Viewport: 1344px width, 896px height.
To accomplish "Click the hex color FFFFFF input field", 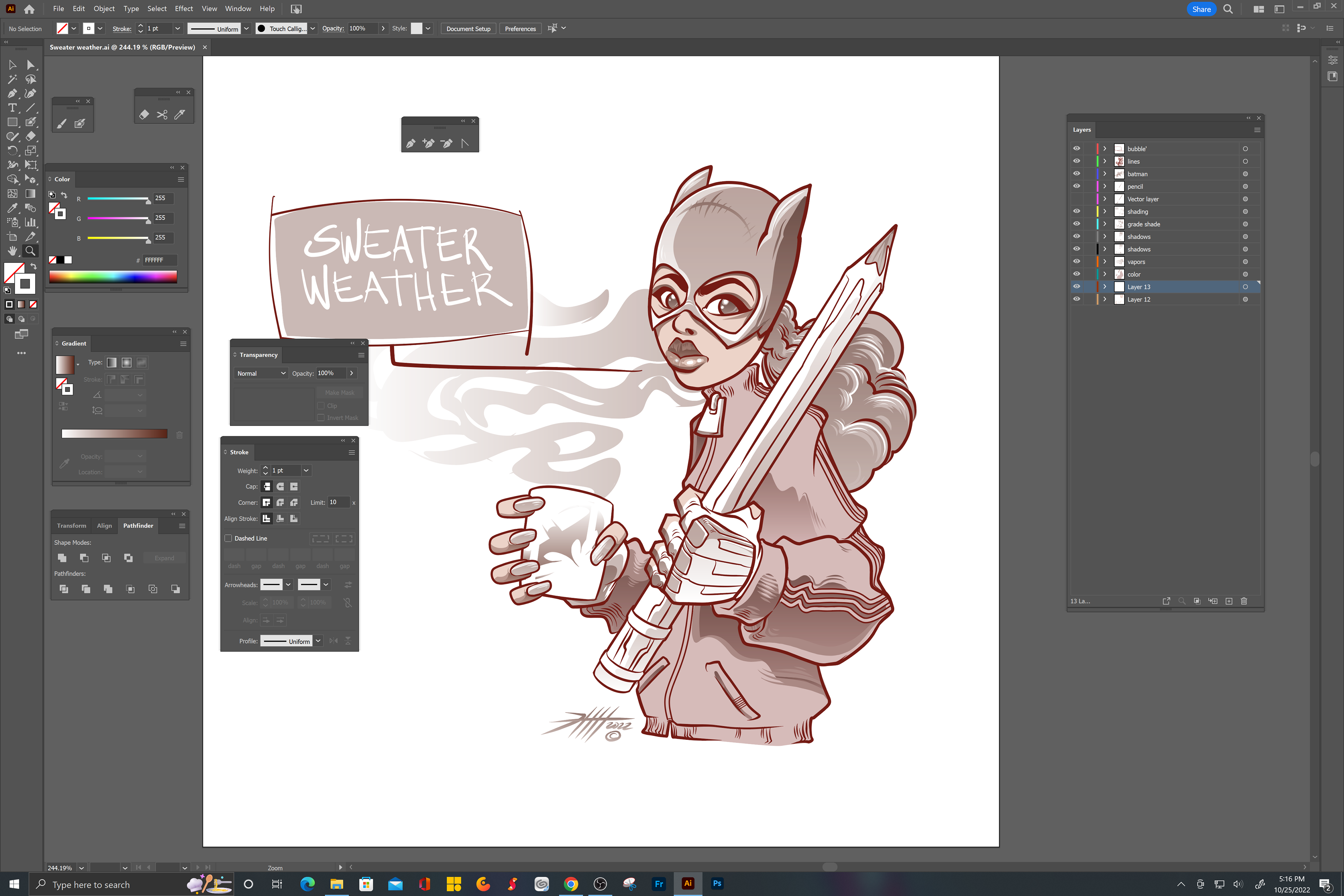I will (x=160, y=260).
